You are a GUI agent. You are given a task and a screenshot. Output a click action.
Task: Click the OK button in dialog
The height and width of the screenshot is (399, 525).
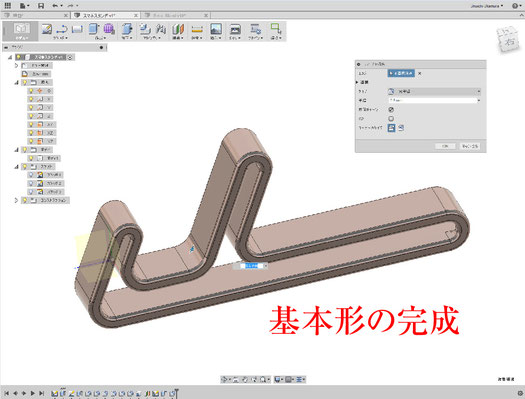[445, 146]
